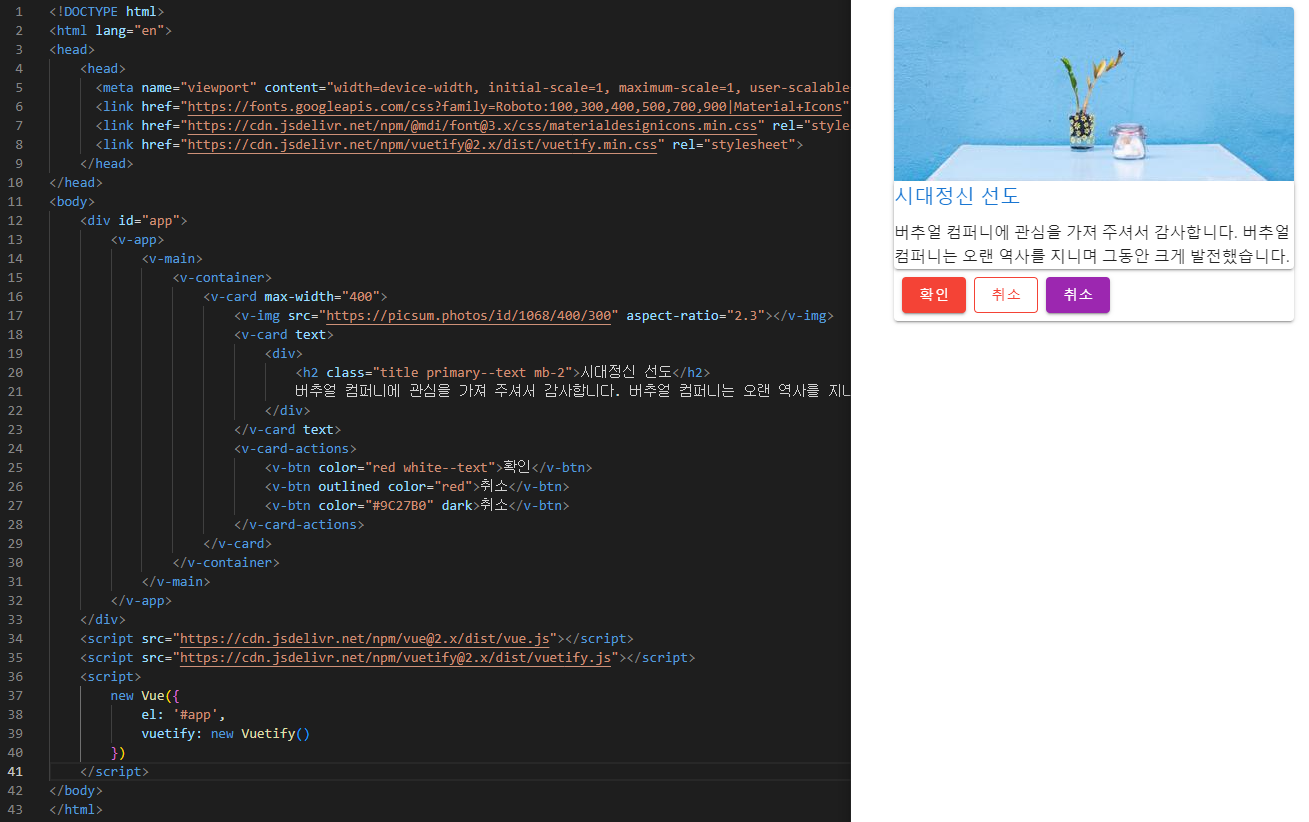Click the </body> closing tag

[76, 790]
